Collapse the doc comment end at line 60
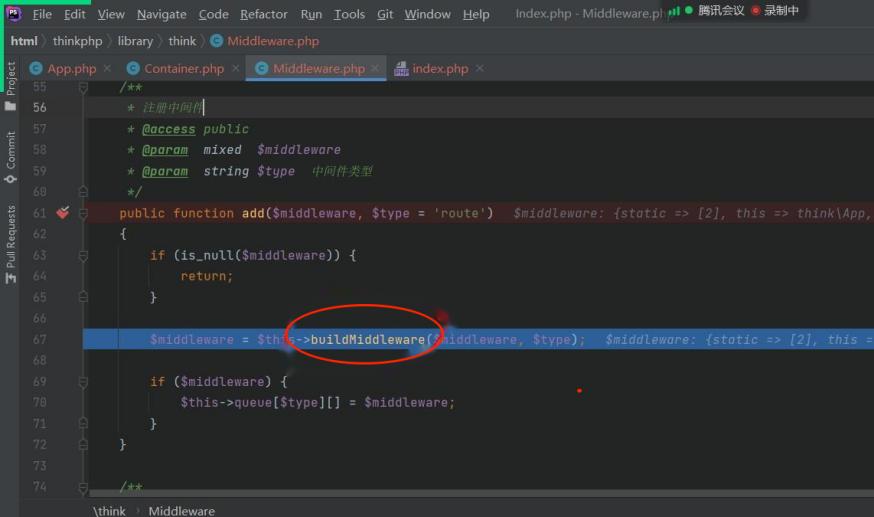874x517 pixels. (83, 192)
